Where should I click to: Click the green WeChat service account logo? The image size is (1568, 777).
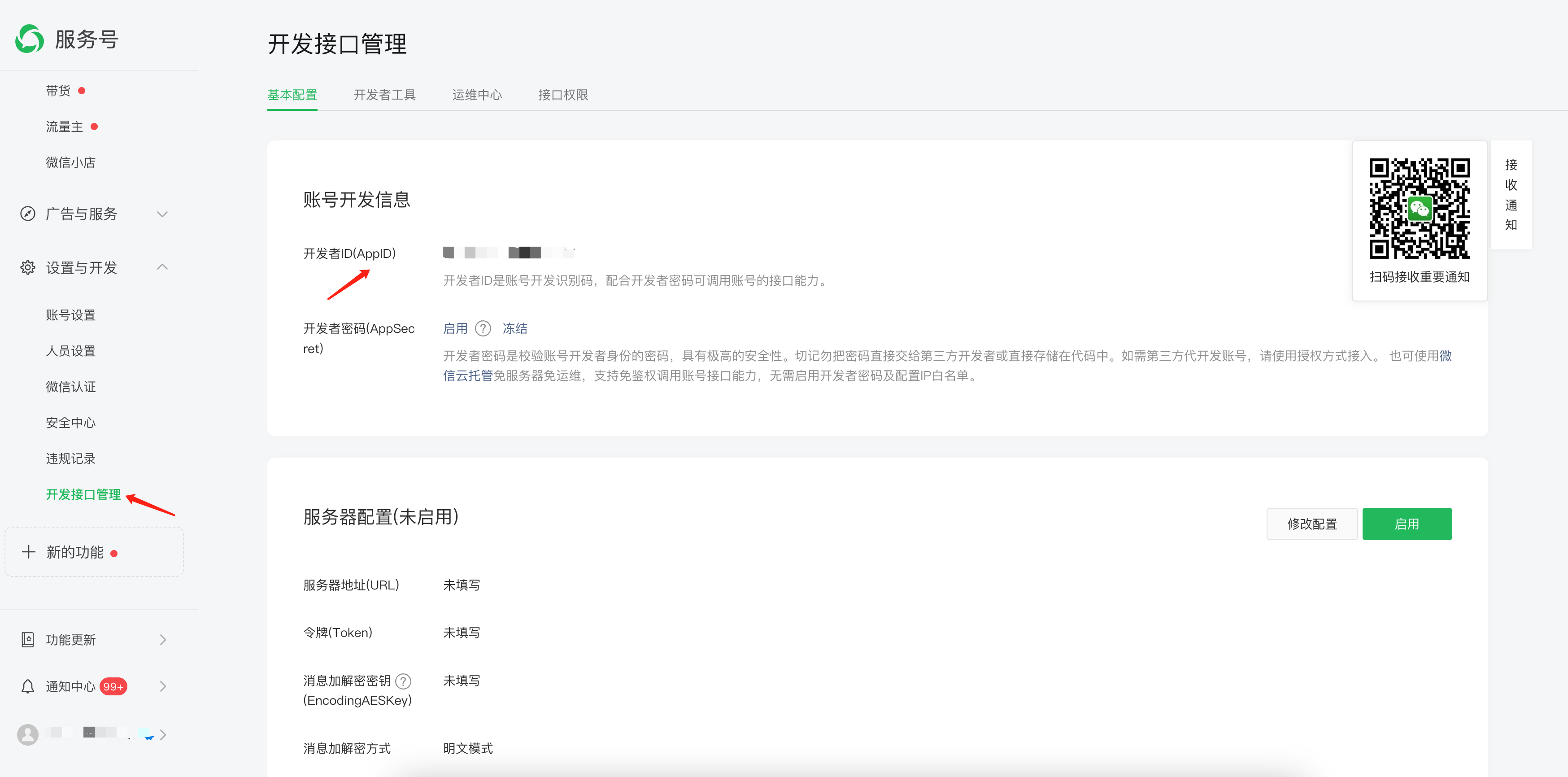tap(29, 39)
